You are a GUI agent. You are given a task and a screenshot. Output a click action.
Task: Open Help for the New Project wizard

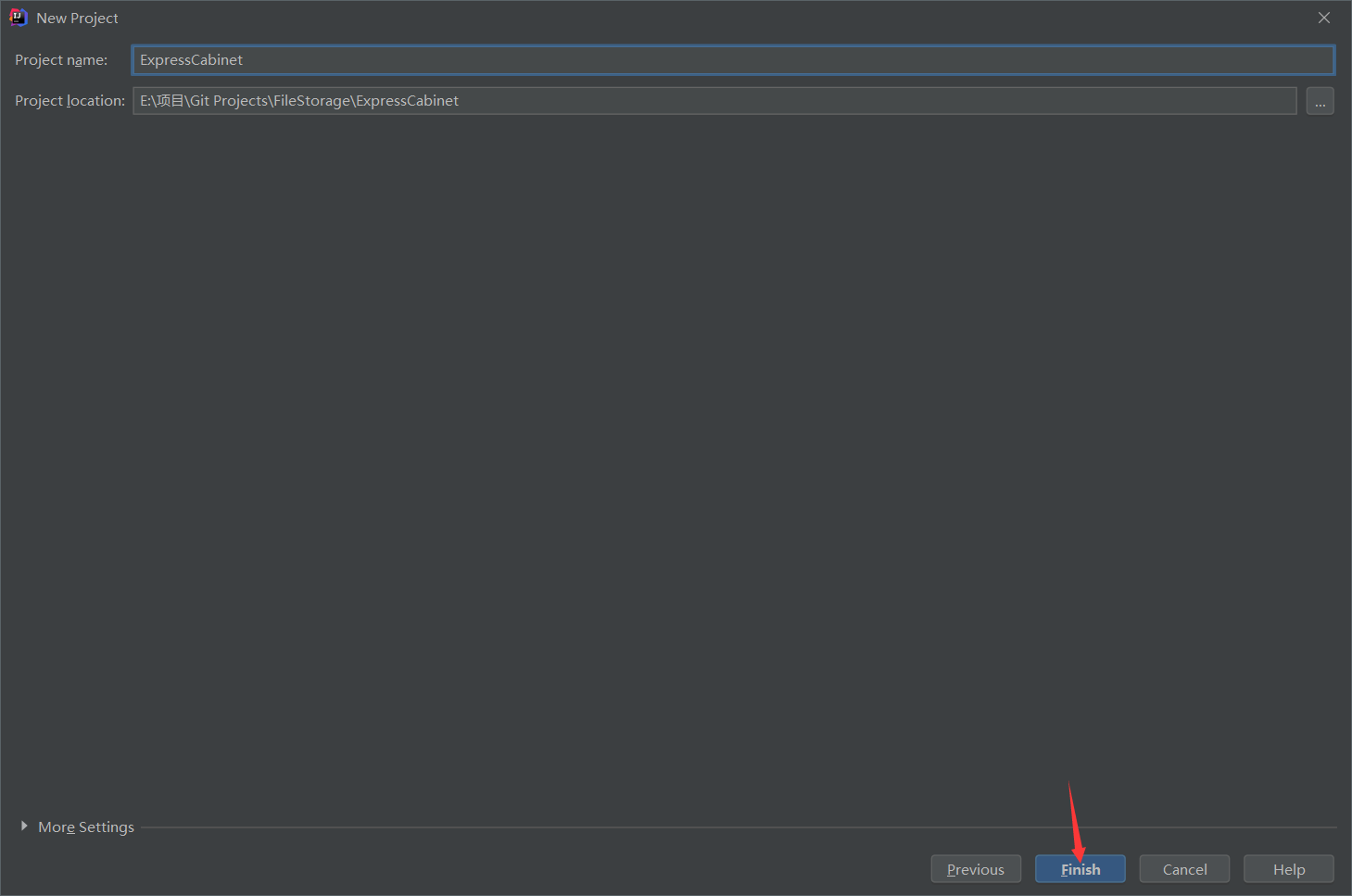(1288, 868)
